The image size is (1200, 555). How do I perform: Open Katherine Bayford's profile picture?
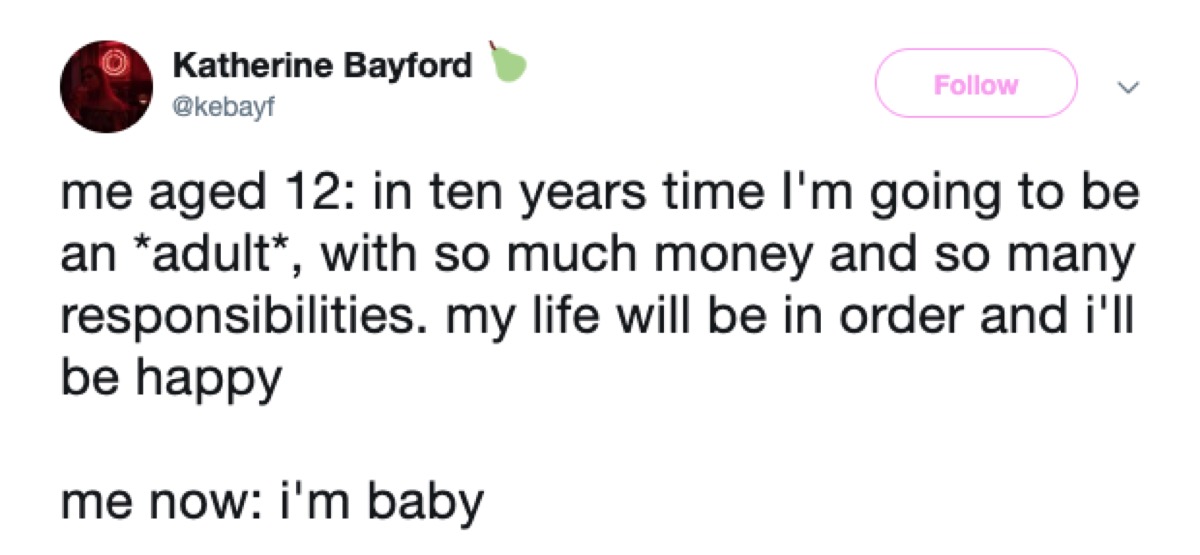click(x=105, y=86)
